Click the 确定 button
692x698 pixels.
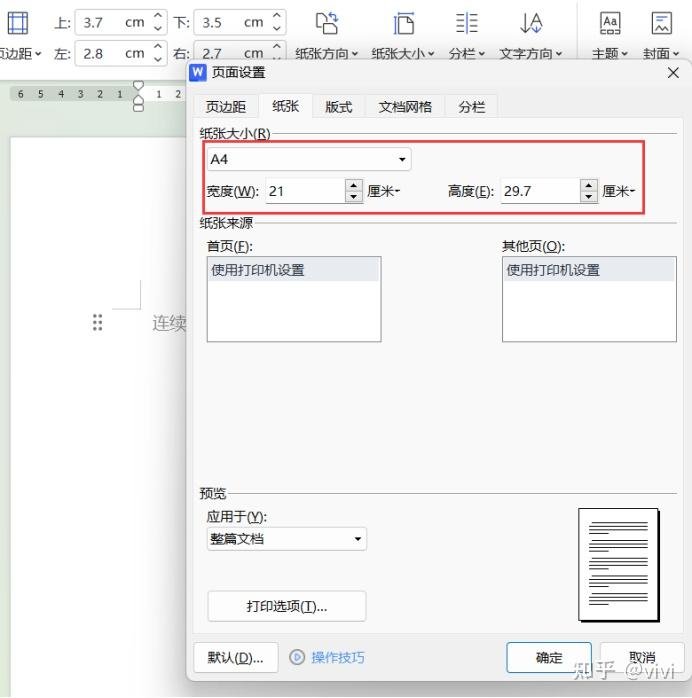click(549, 657)
